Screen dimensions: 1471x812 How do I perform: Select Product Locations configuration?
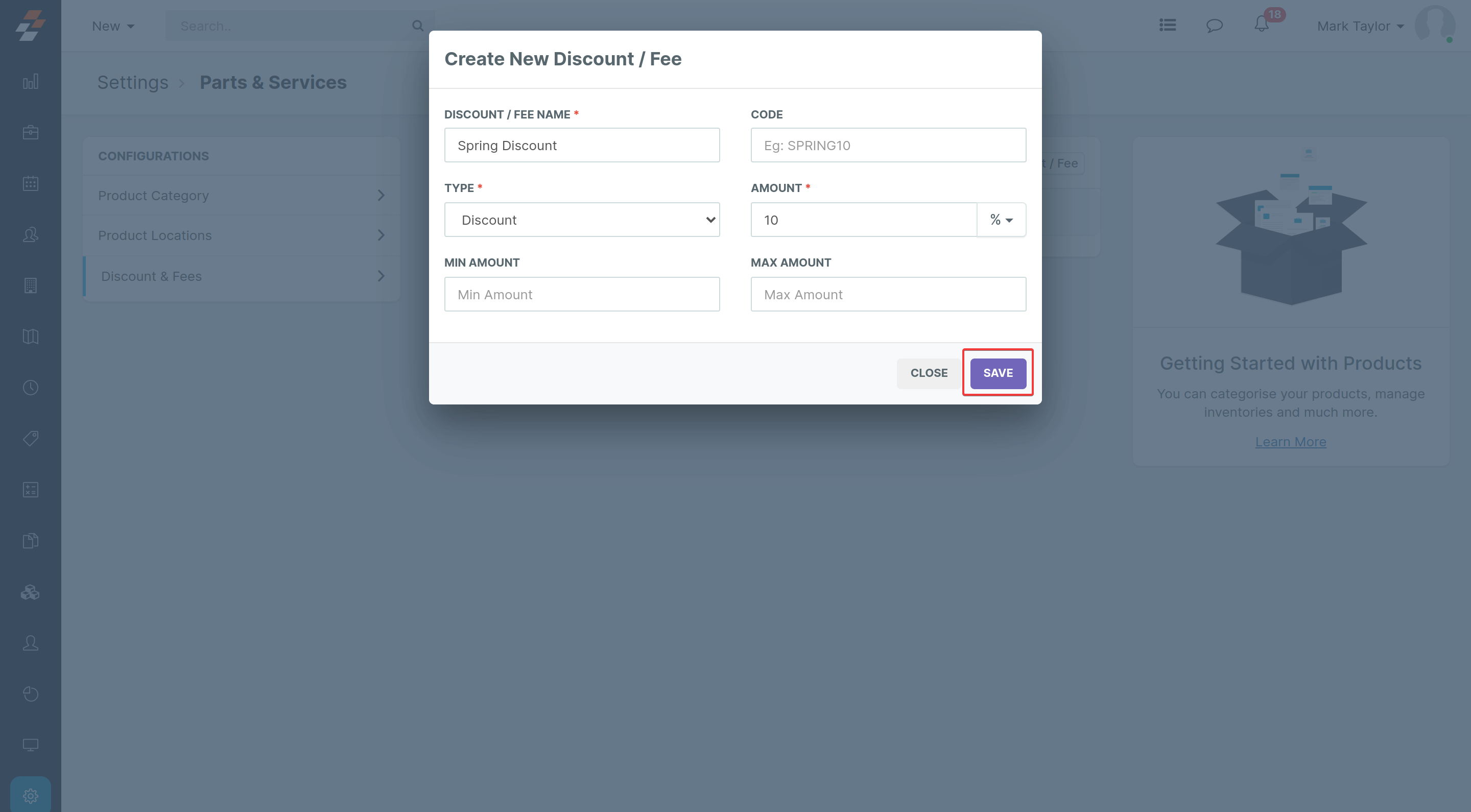tap(241, 235)
